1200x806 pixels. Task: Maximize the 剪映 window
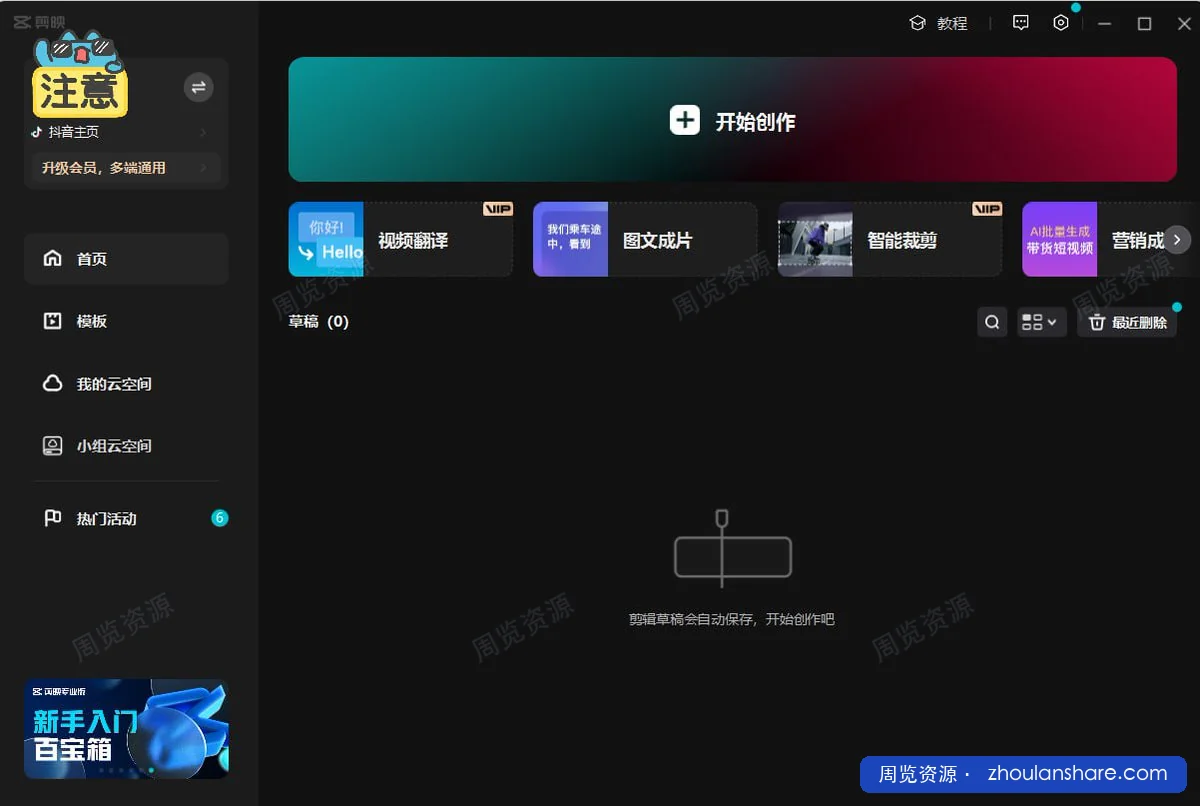(x=1145, y=23)
